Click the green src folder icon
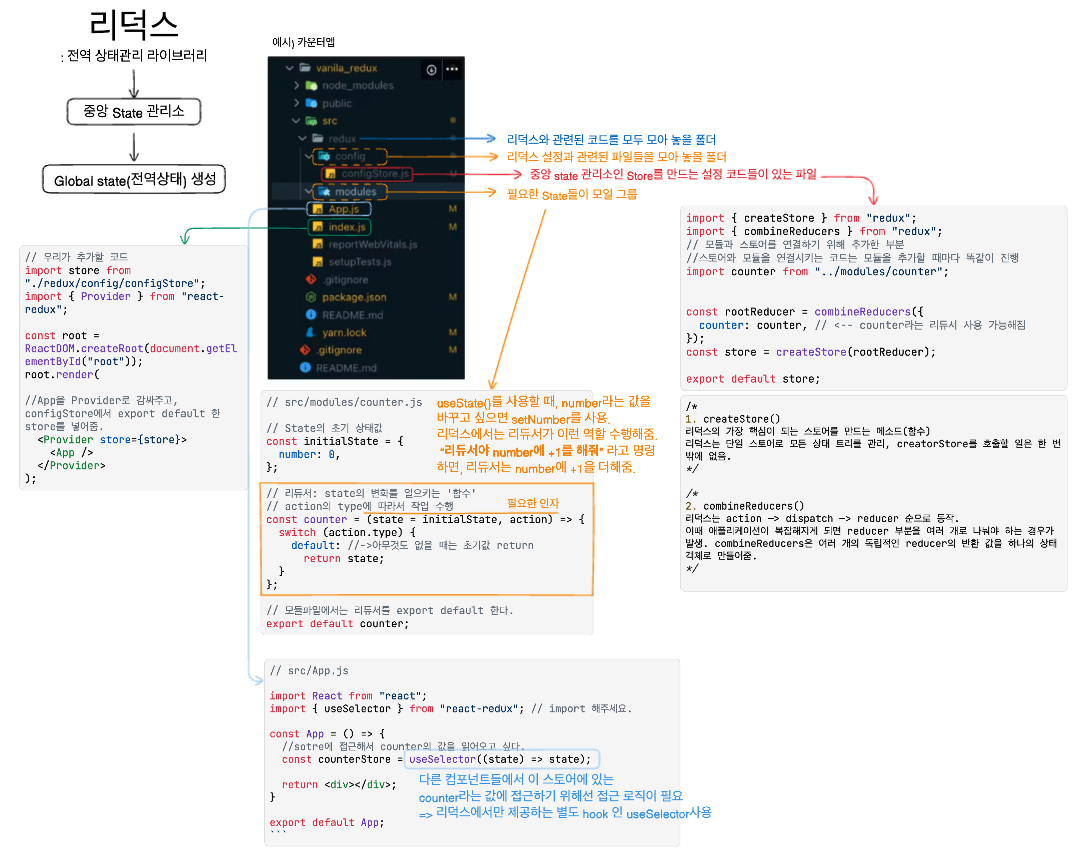 point(311,121)
